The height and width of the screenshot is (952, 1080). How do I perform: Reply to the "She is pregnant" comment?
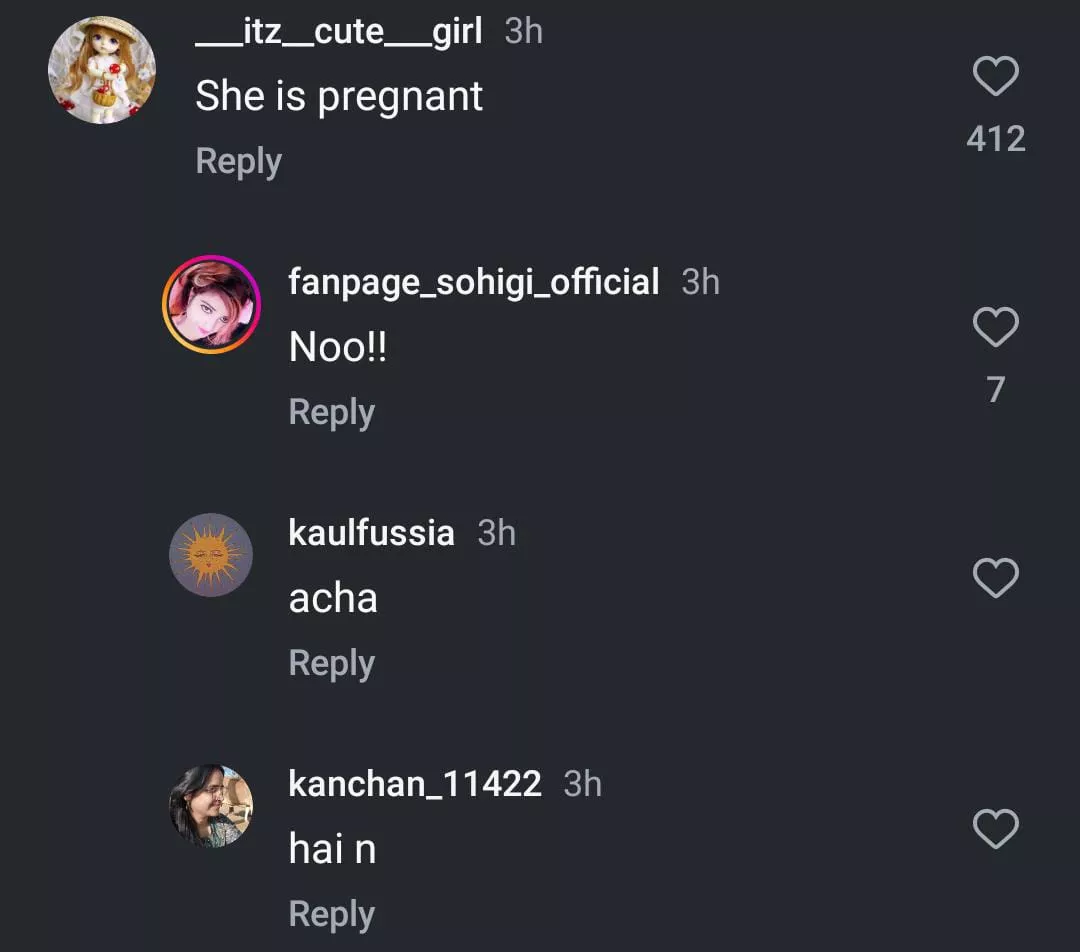tap(238, 162)
